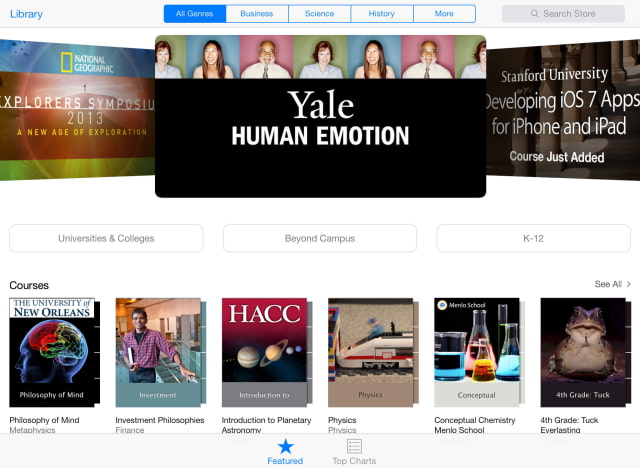Image resolution: width=640 pixels, height=468 pixels.
Task: Switch to the Science genre tab
Action: coord(319,13)
